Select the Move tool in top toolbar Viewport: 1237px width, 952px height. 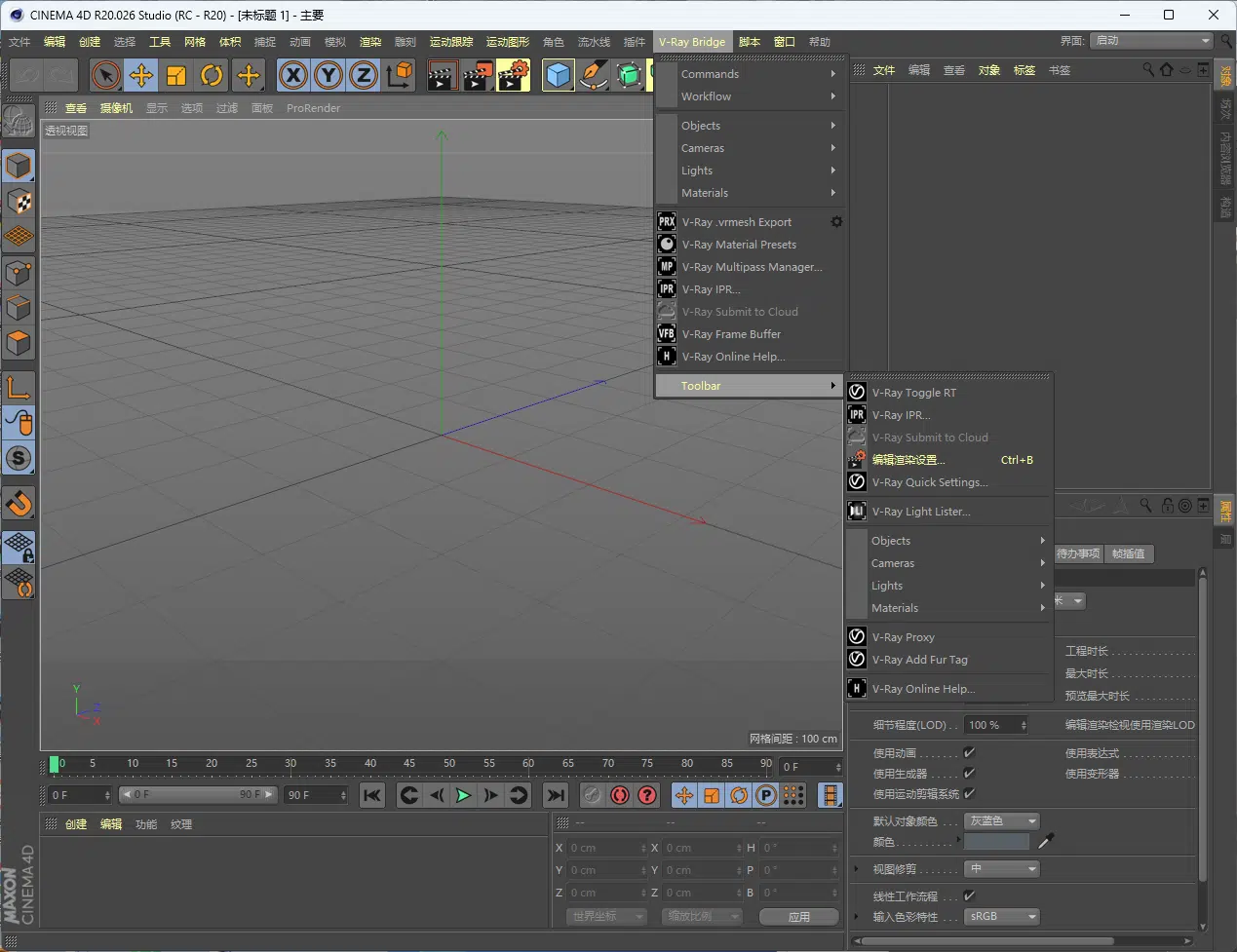(x=141, y=75)
